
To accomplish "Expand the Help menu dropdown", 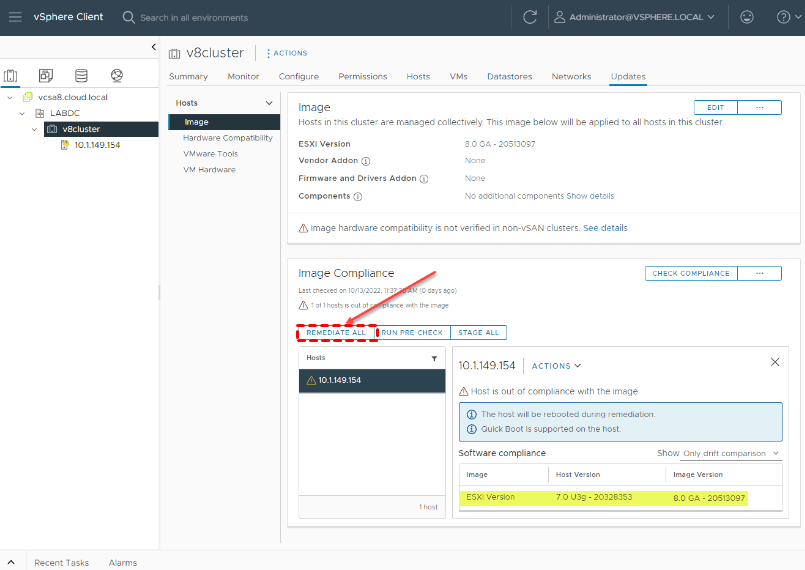I will tap(788, 17).
